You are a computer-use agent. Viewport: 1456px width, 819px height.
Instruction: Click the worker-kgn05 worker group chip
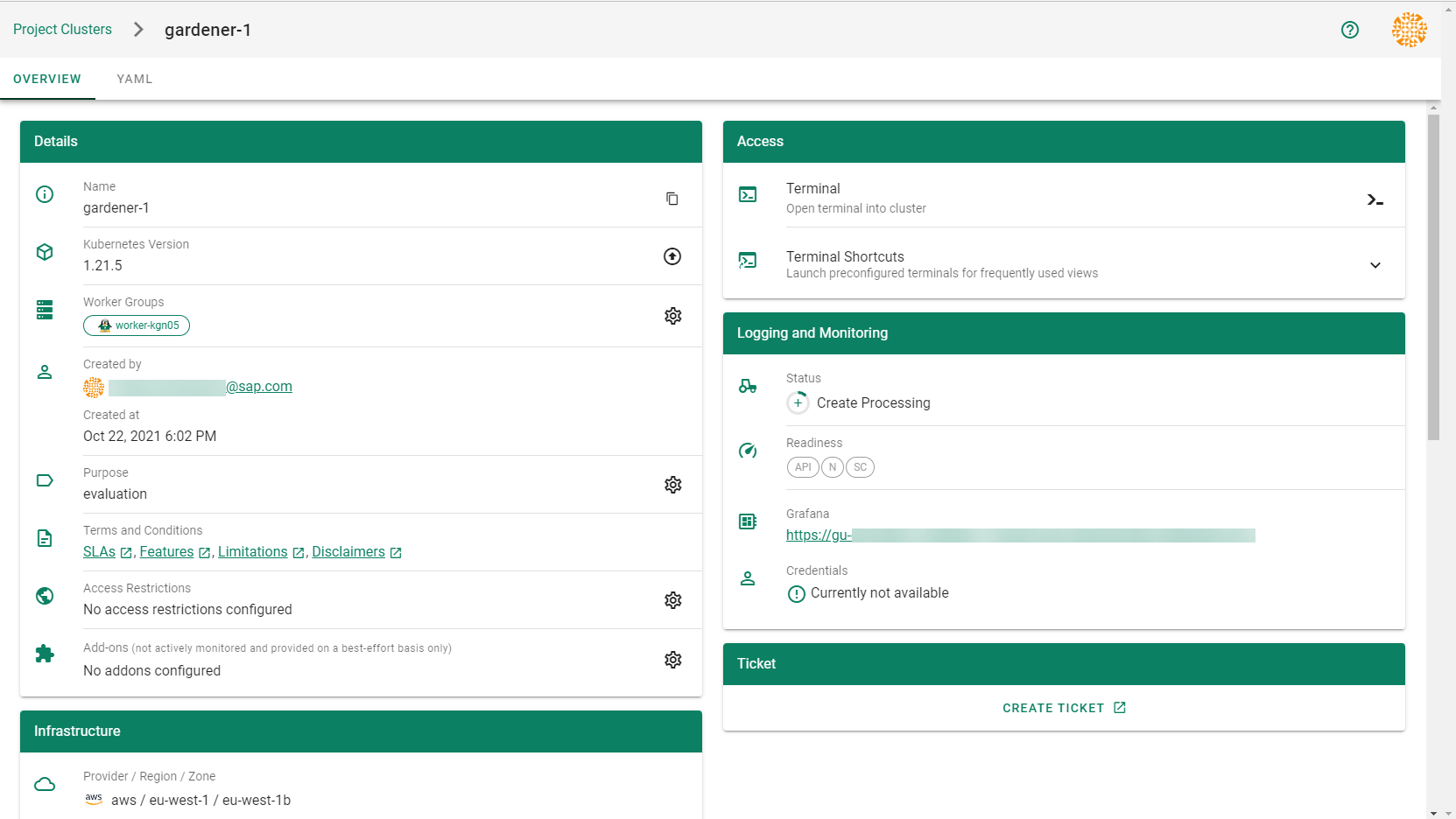(x=137, y=325)
